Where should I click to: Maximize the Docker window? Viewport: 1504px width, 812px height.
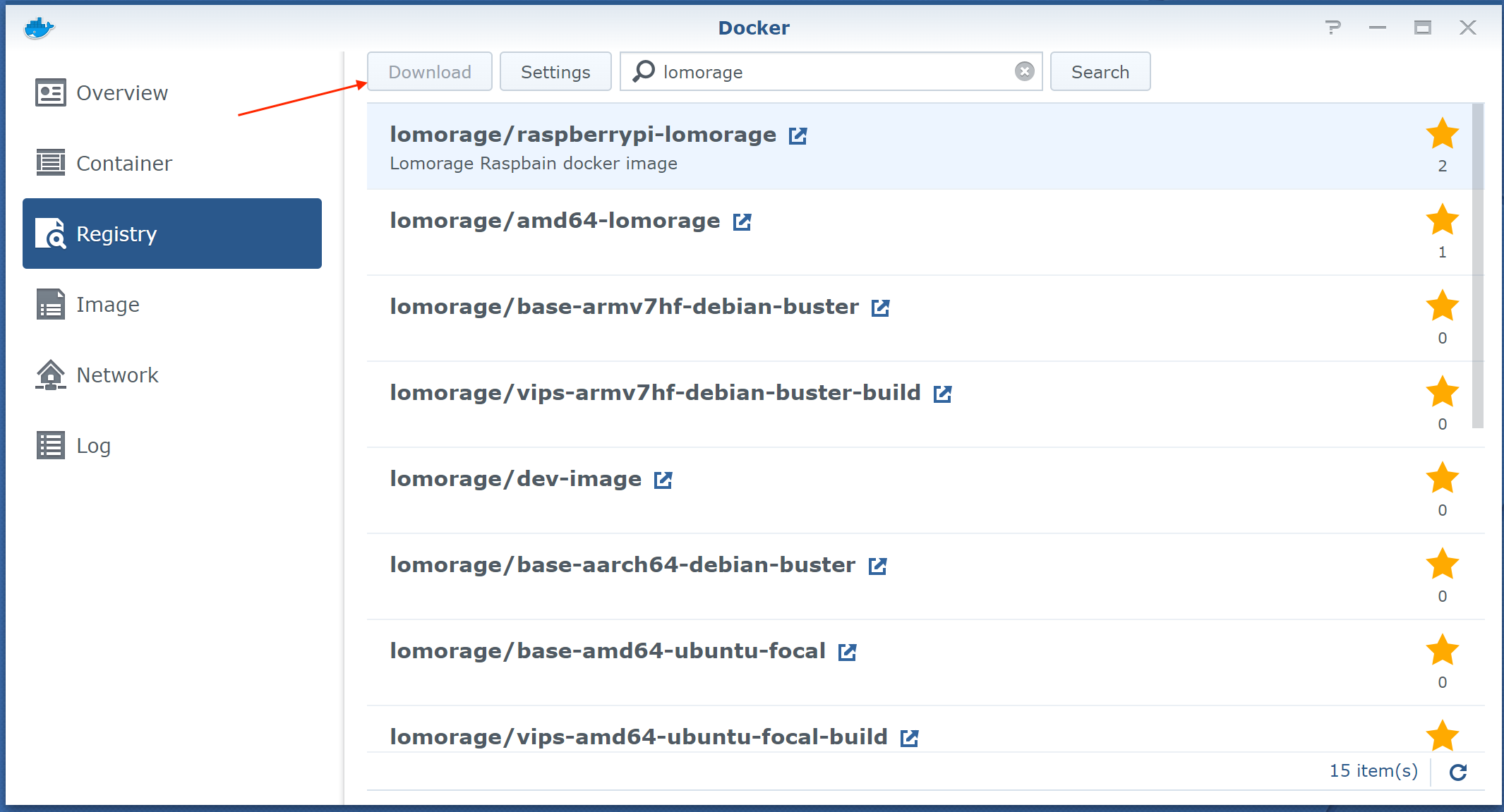(1422, 28)
